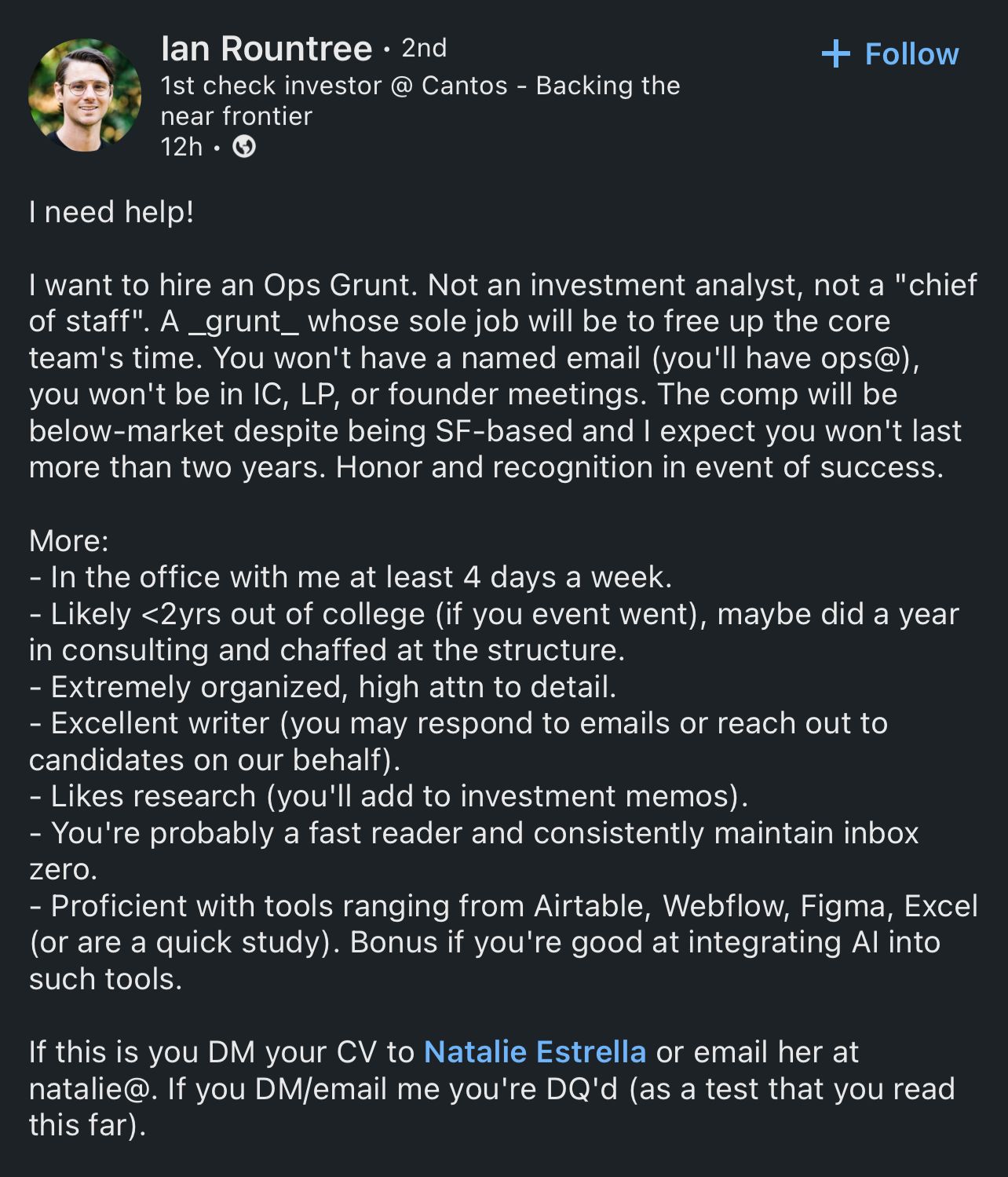This screenshot has width=1008, height=1177.
Task: Open the Ian Rountree name link
Action: click(x=266, y=49)
